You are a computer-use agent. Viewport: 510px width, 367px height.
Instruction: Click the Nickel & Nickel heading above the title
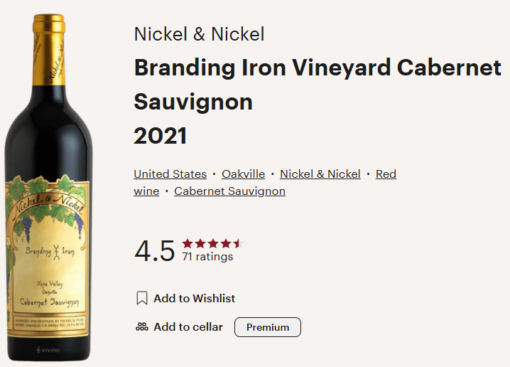point(199,34)
